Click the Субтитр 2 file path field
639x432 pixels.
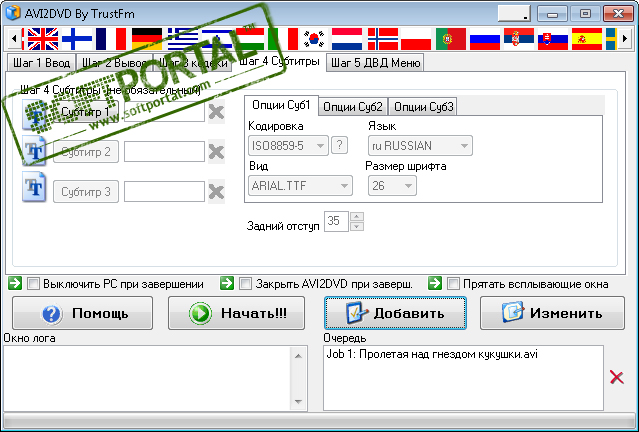tap(164, 152)
